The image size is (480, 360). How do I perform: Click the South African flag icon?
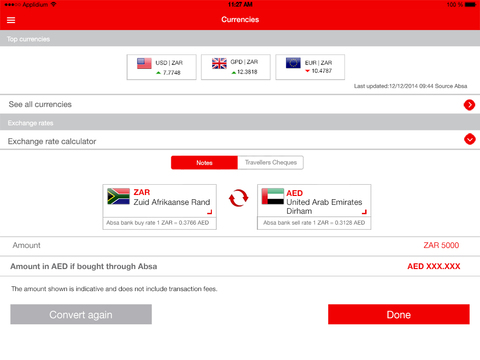(x=118, y=196)
